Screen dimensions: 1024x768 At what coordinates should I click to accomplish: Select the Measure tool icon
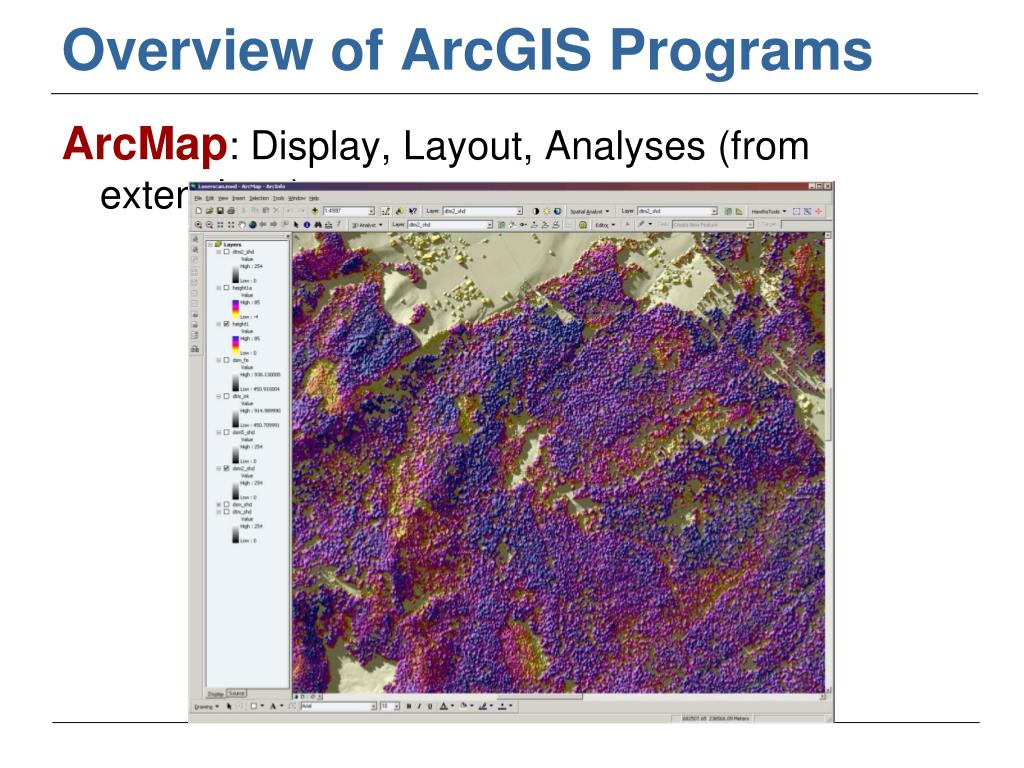[x=328, y=225]
